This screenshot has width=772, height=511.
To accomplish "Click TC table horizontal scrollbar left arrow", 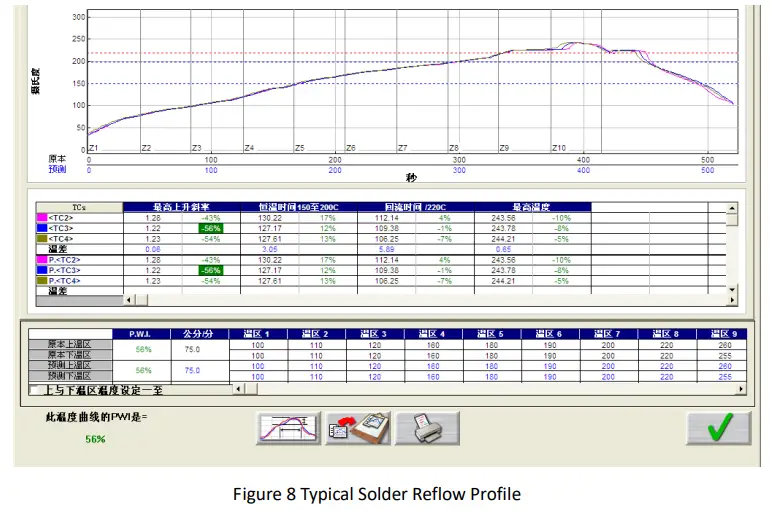I will 129,299.
